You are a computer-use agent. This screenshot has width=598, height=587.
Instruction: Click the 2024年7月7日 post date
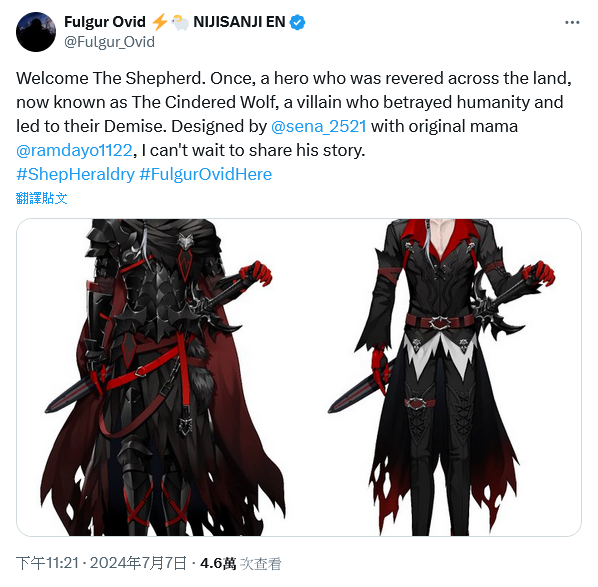[x=138, y=563]
